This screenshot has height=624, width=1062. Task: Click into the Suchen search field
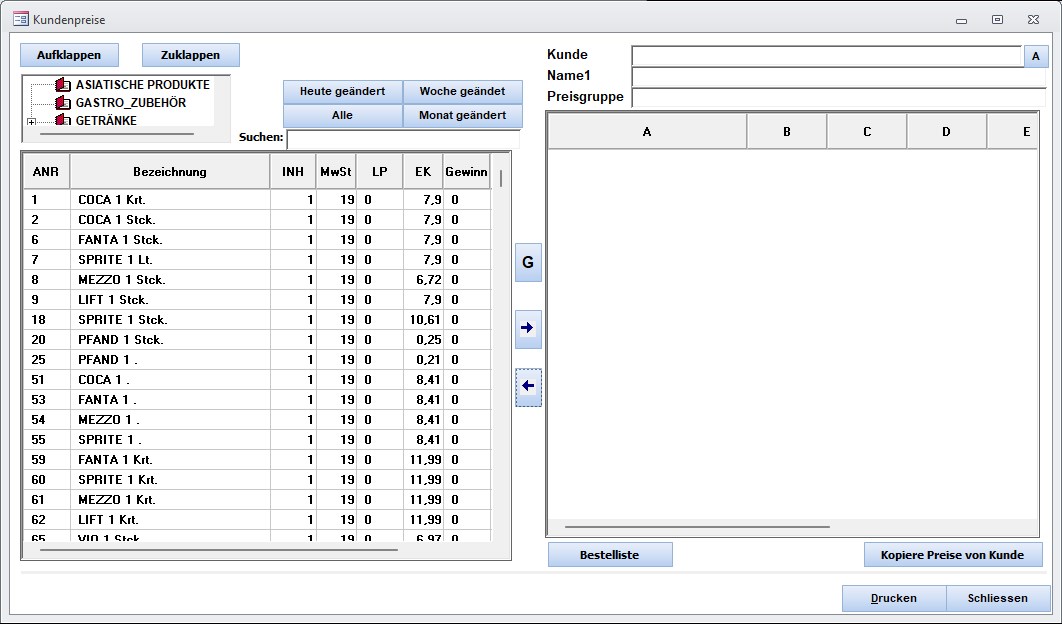click(x=402, y=139)
